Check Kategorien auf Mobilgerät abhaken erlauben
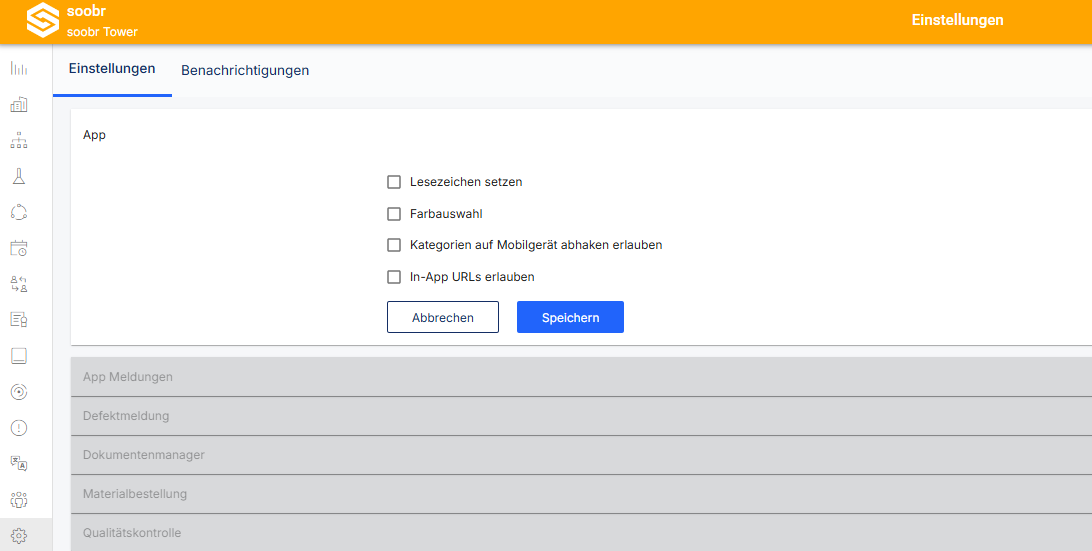 (394, 245)
